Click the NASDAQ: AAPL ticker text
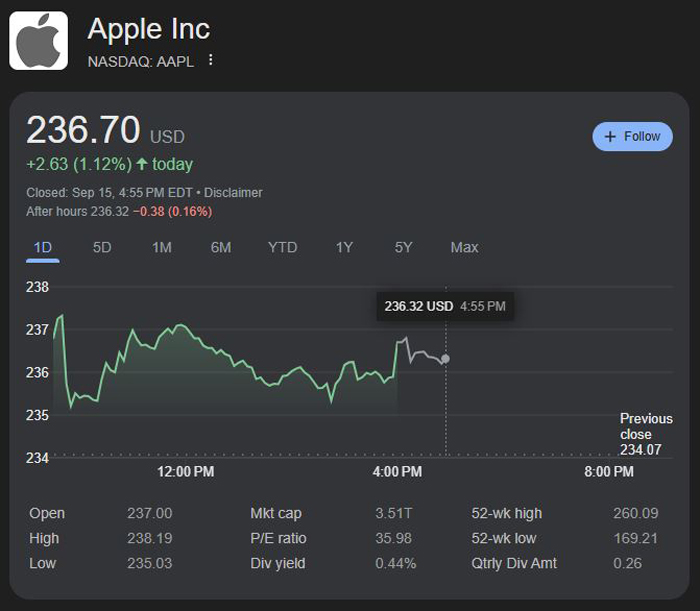This screenshot has width=700, height=611. tap(141, 62)
